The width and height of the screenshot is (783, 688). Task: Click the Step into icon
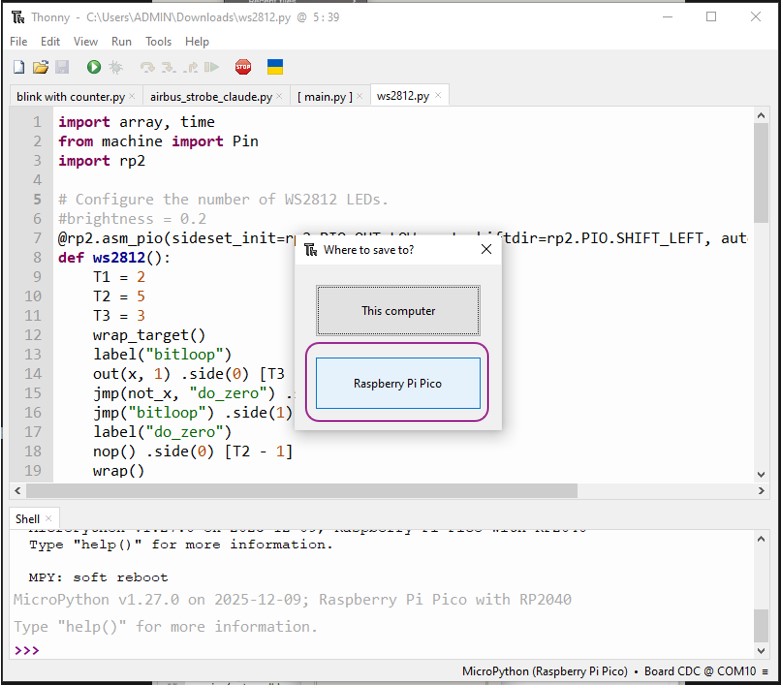169,67
